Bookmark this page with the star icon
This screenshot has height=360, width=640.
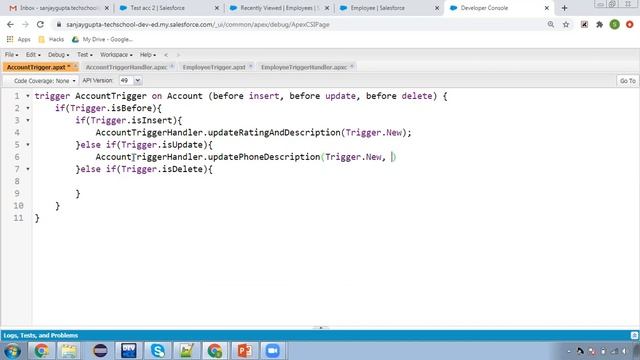(566, 24)
